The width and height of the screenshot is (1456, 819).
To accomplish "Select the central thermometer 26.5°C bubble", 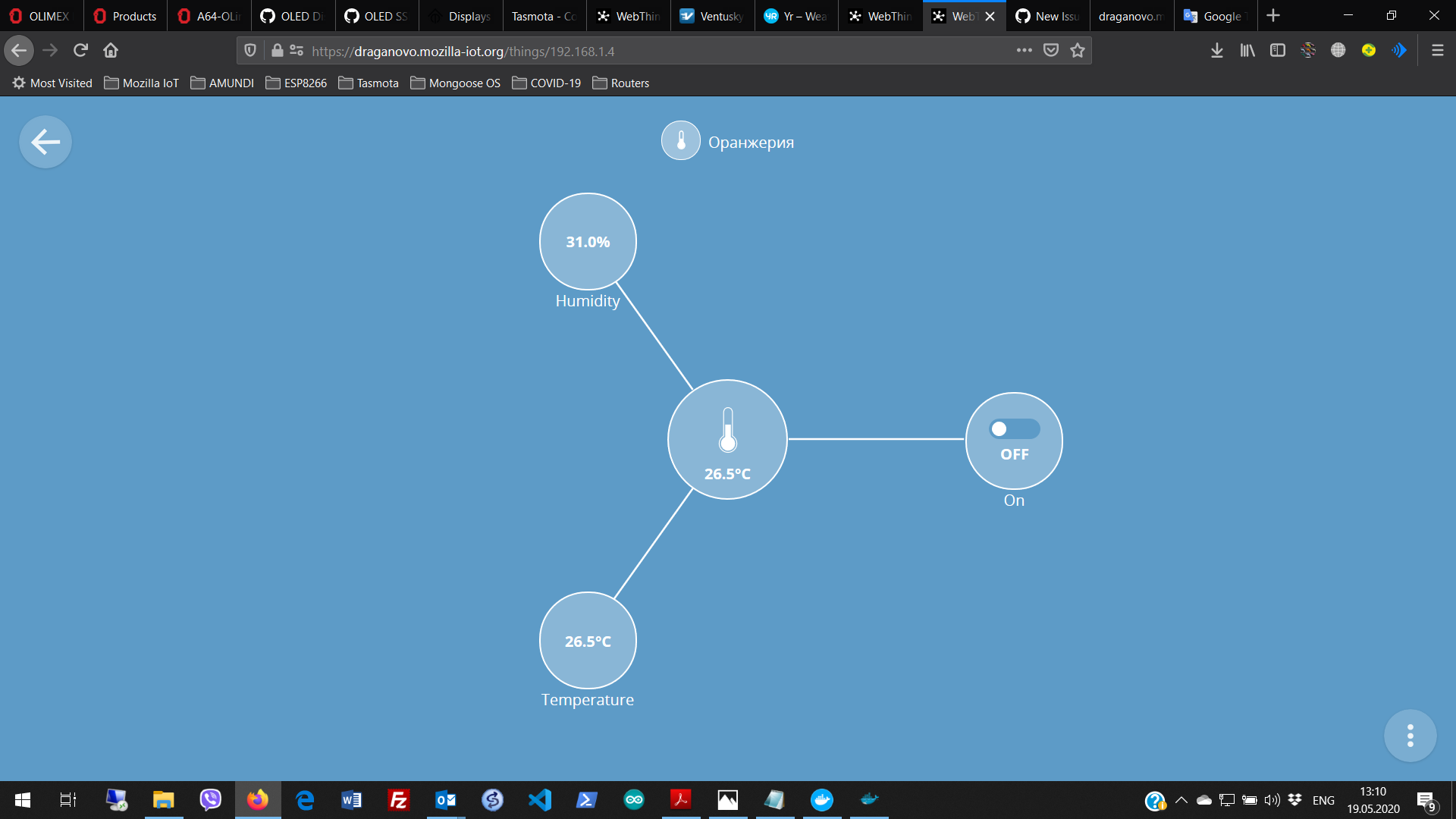I will (727, 440).
